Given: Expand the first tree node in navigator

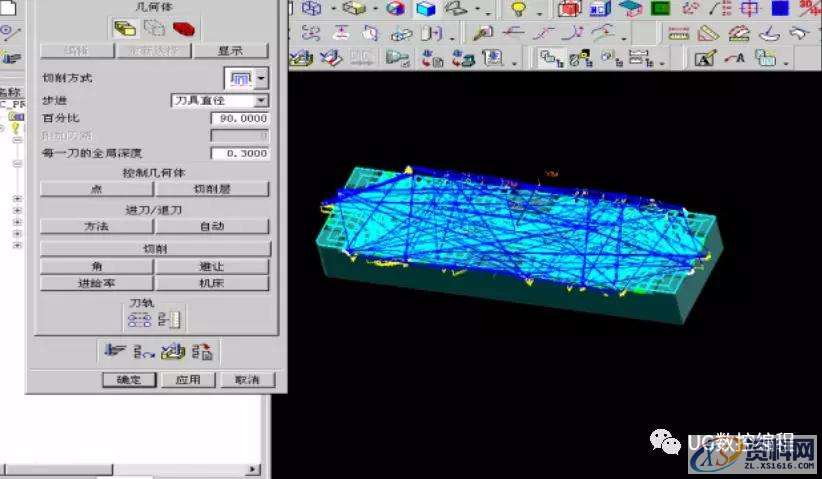Looking at the screenshot, I should tap(17, 198).
